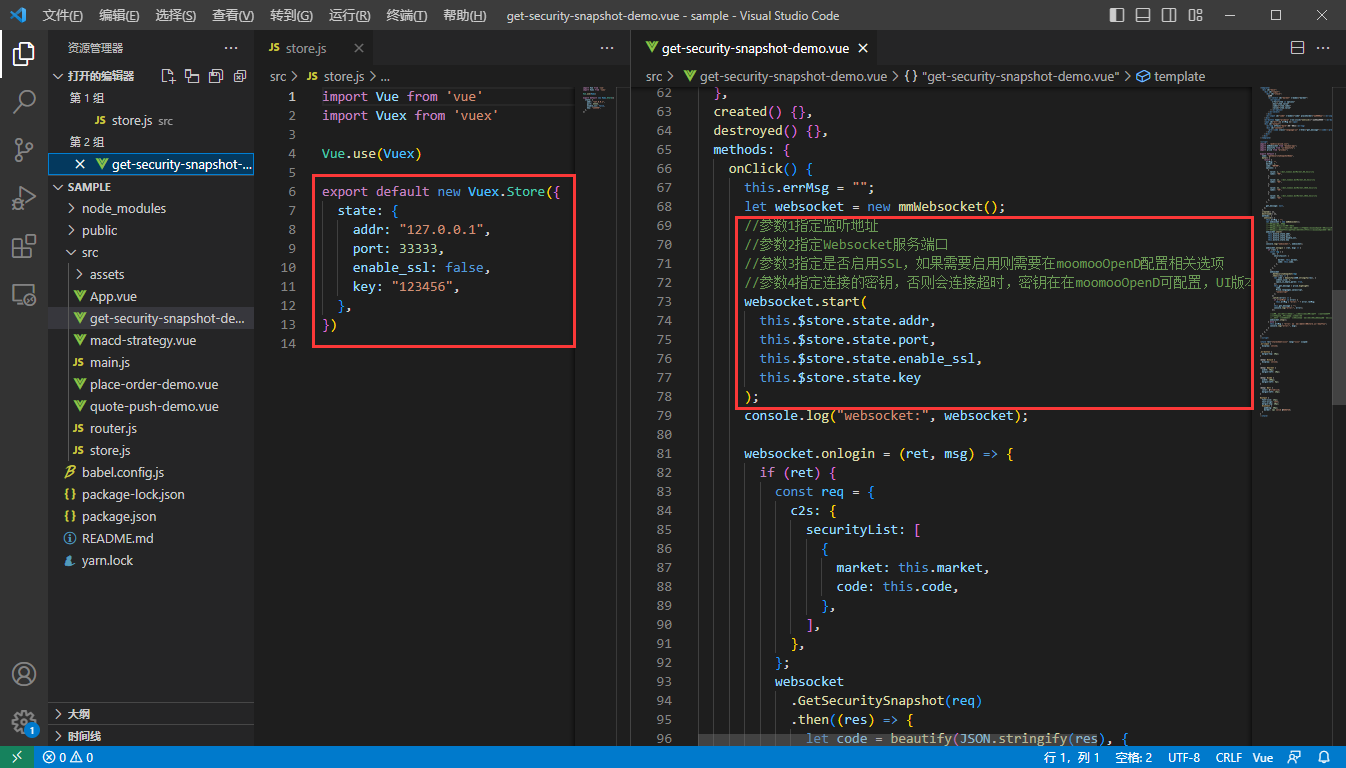The image size is (1346, 768).
Task: Click the CRLF line ending indicator
Action: point(1229,758)
